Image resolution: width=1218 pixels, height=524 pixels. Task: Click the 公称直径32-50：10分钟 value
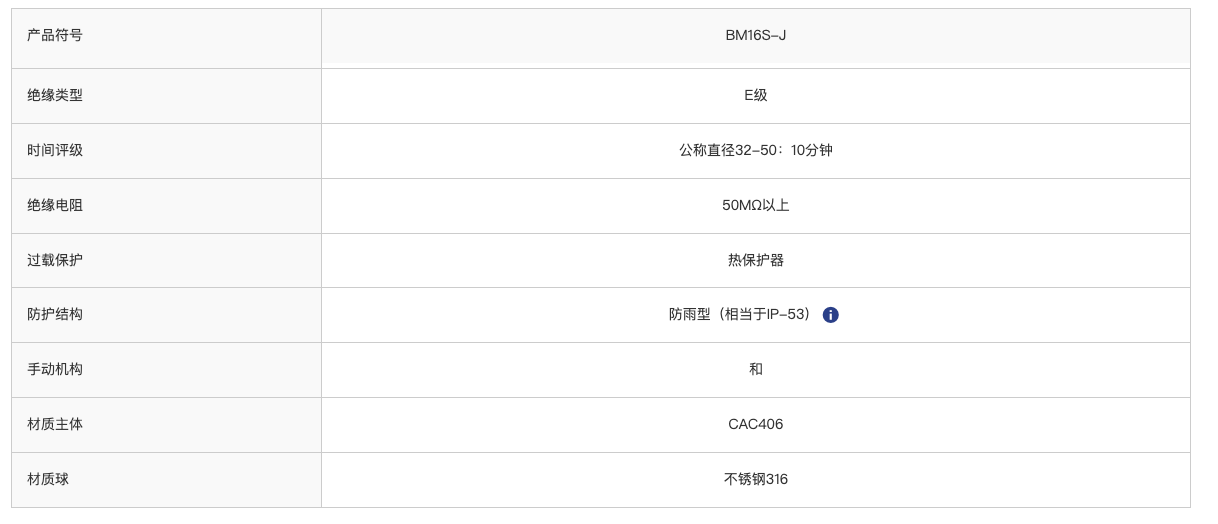756,151
